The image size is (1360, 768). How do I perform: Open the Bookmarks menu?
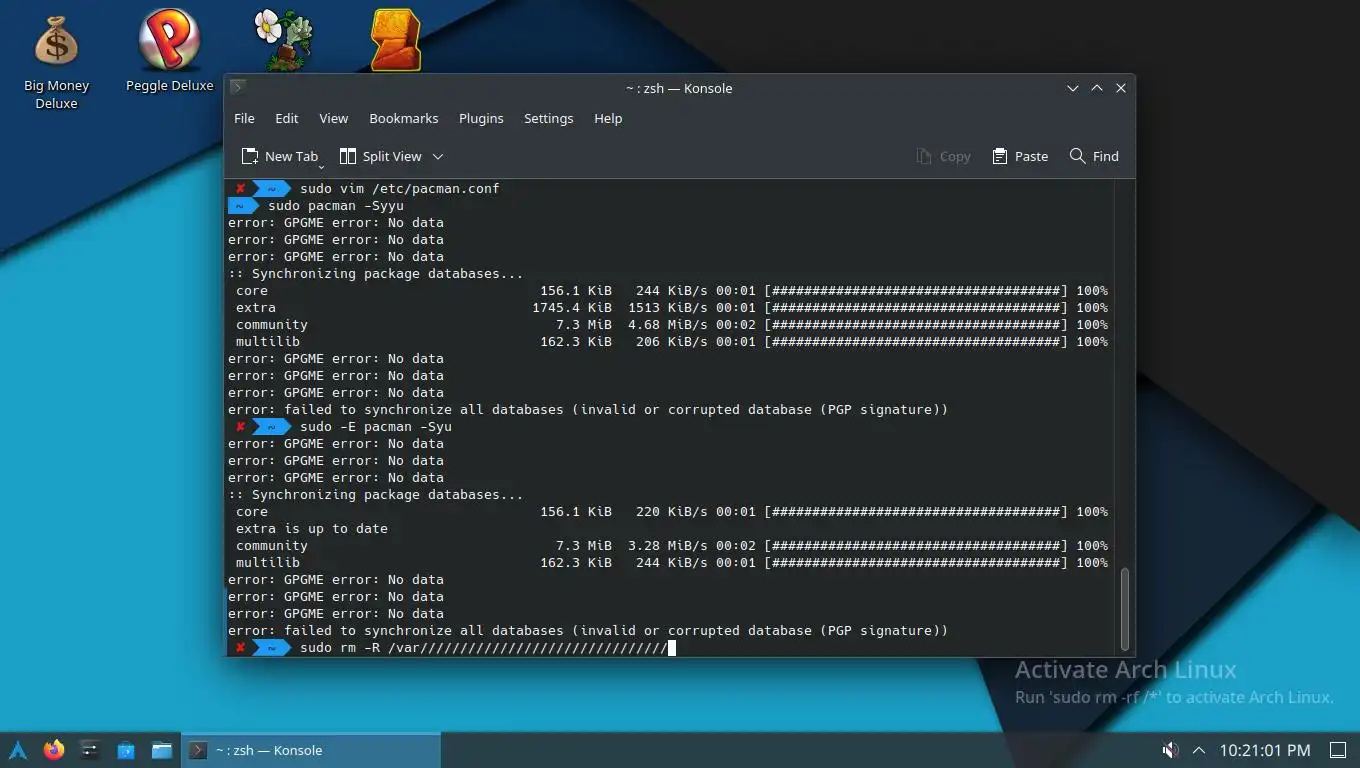click(404, 118)
